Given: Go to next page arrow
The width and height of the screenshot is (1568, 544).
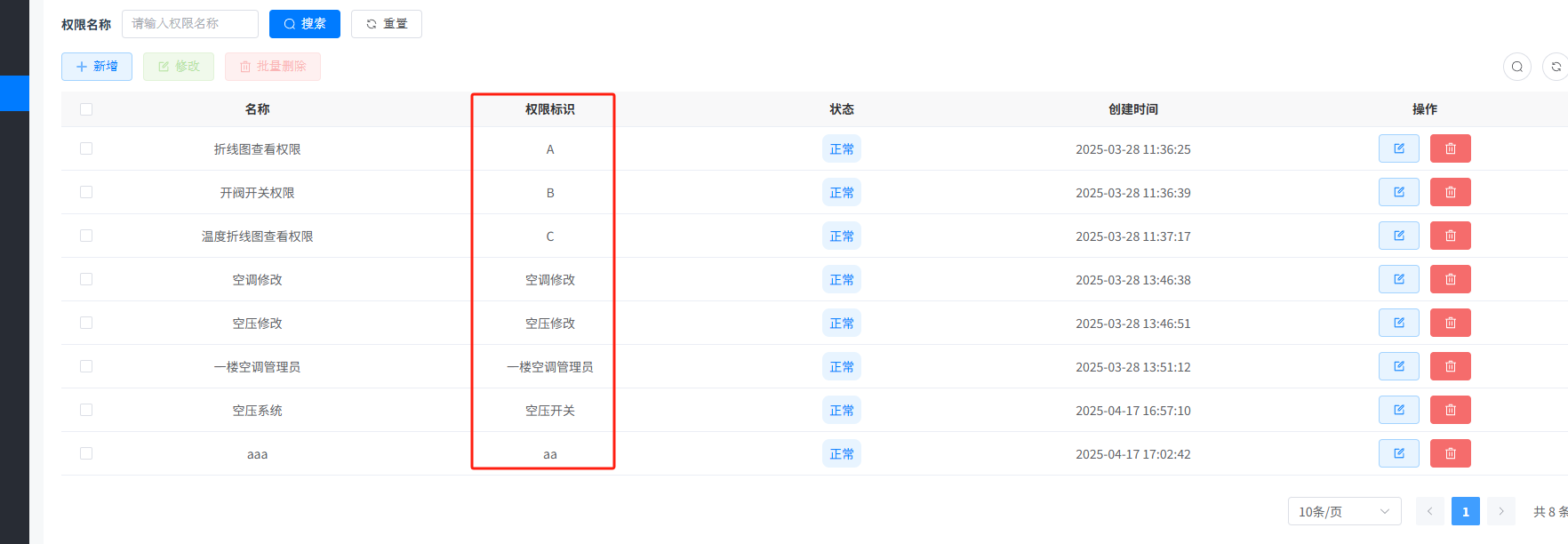Looking at the screenshot, I should (x=1500, y=511).
